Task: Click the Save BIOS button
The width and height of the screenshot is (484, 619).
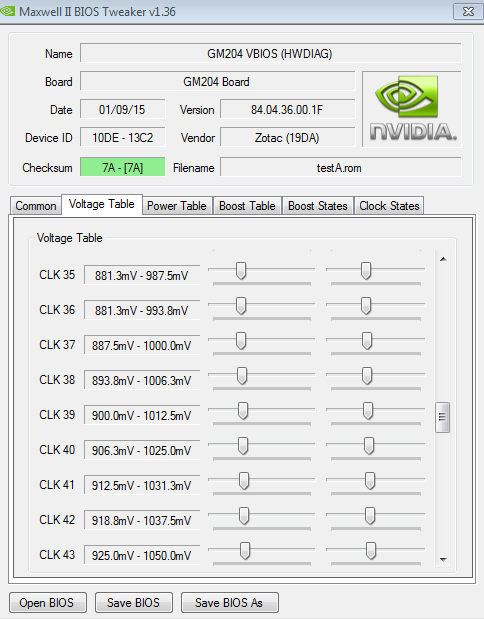Action: coord(133,603)
